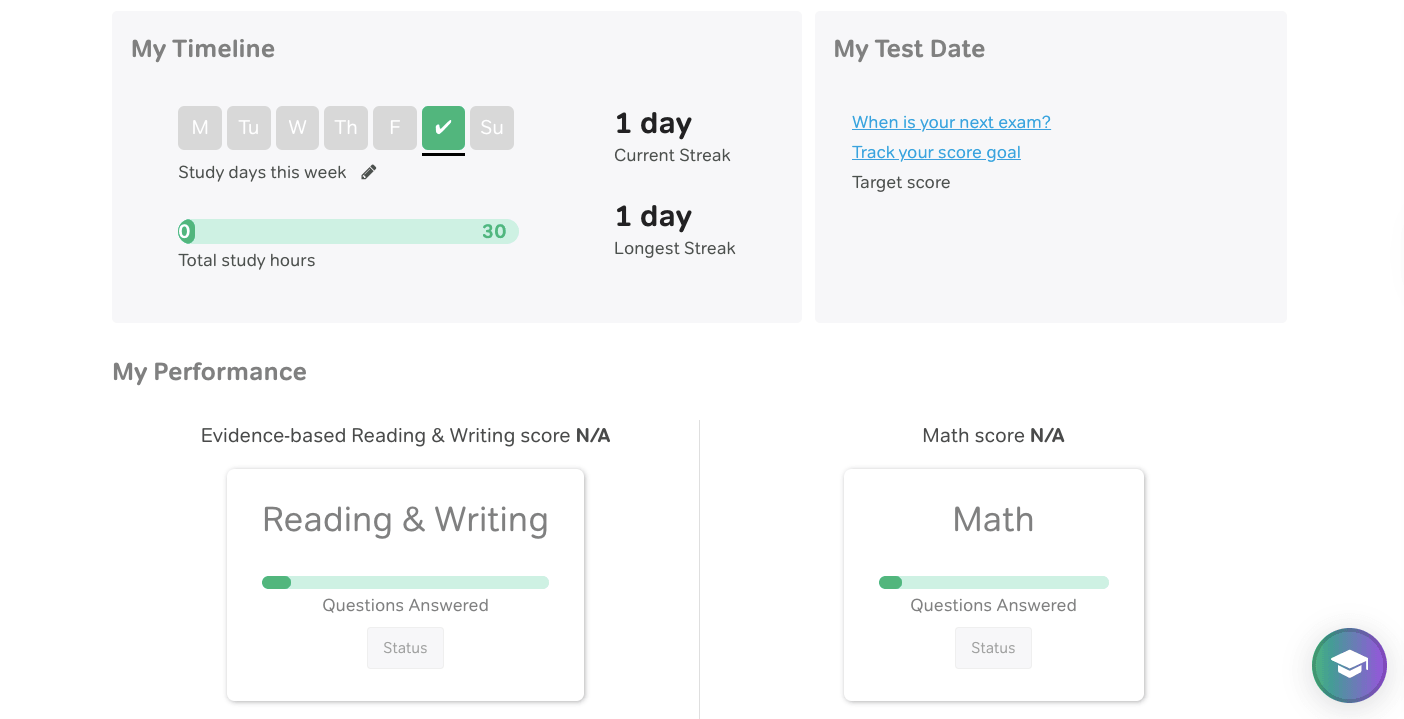Click the Status button under Math

(993, 648)
